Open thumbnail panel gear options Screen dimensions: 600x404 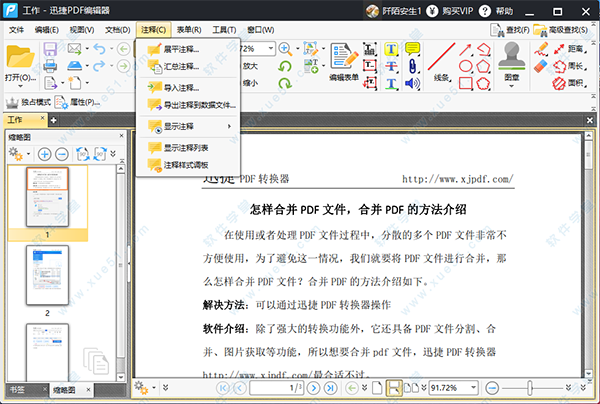point(17,154)
